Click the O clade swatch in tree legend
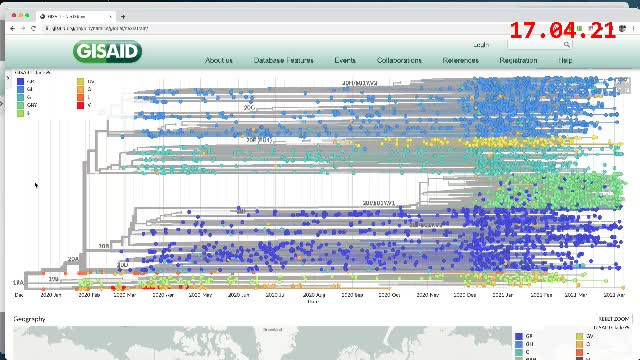Image resolution: width=640 pixels, height=360 pixels. click(80, 89)
